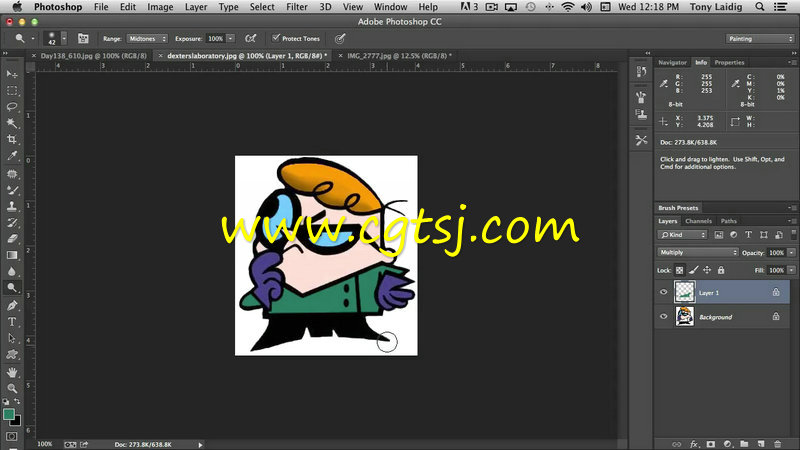
Task: Uncheck the Protect Tones checkbox
Action: (276, 38)
